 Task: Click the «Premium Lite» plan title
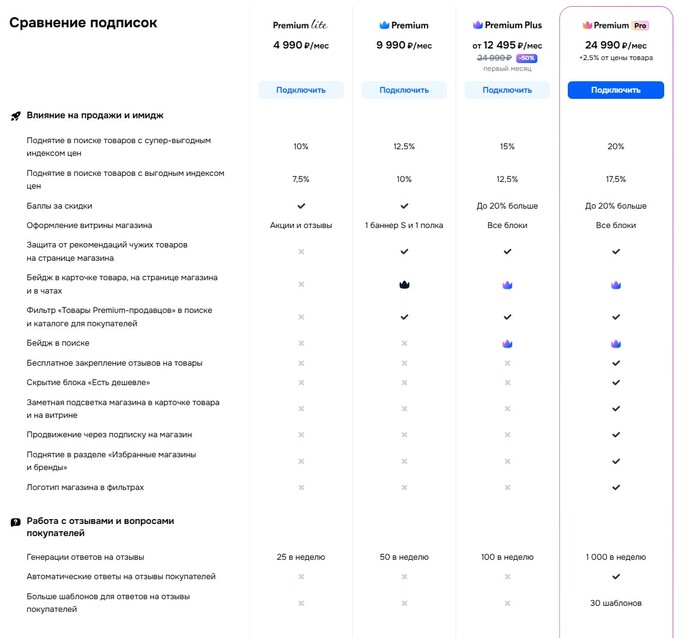(x=300, y=25)
